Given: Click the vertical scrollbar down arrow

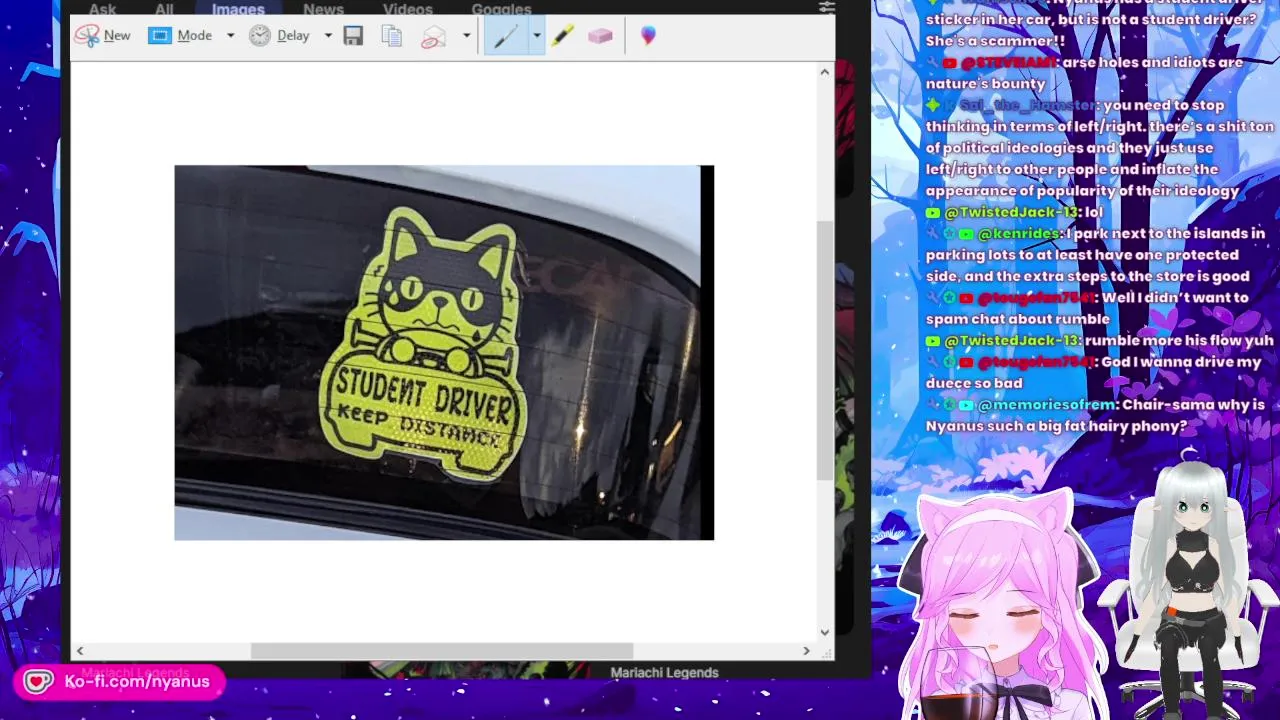Looking at the screenshot, I should pyautogui.click(x=825, y=632).
